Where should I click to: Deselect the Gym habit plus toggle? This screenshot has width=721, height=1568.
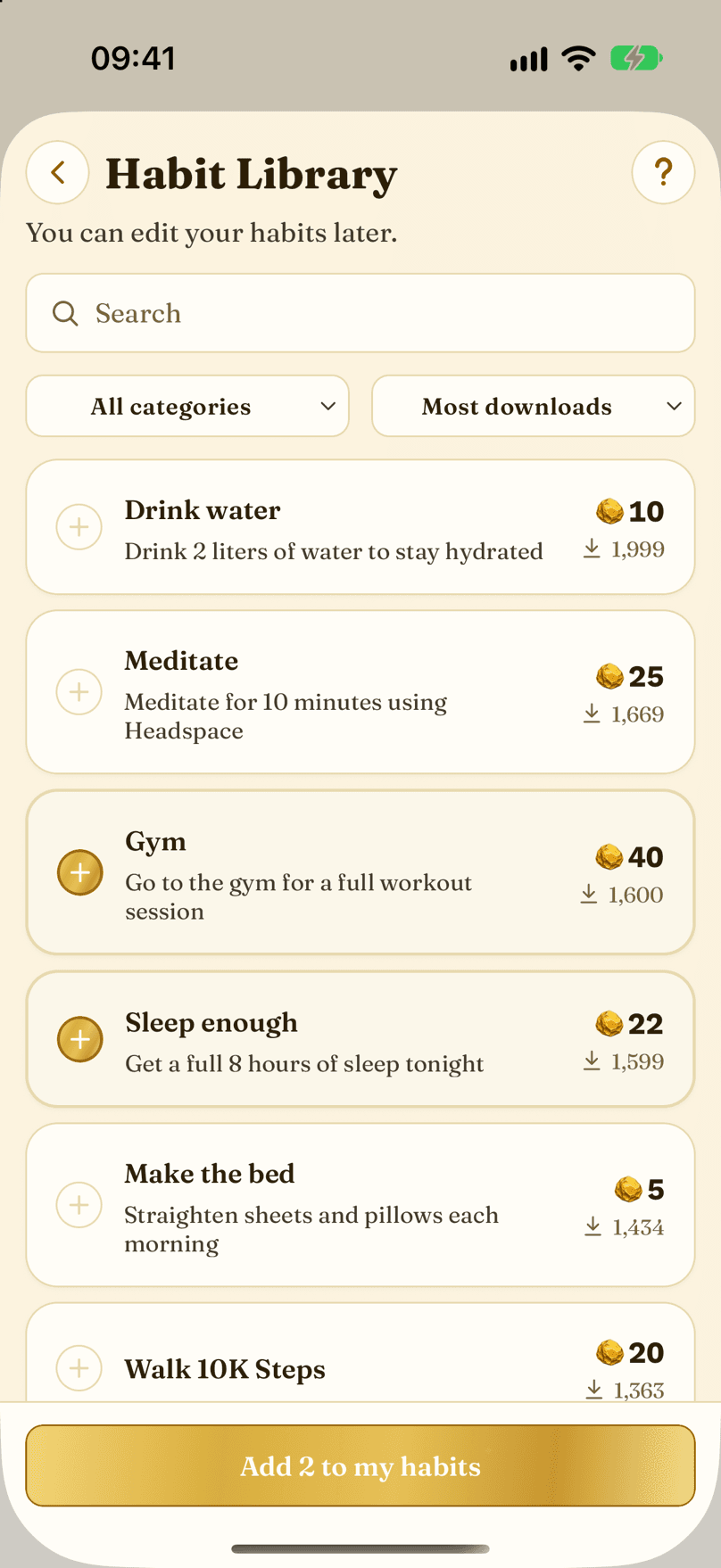click(x=80, y=872)
